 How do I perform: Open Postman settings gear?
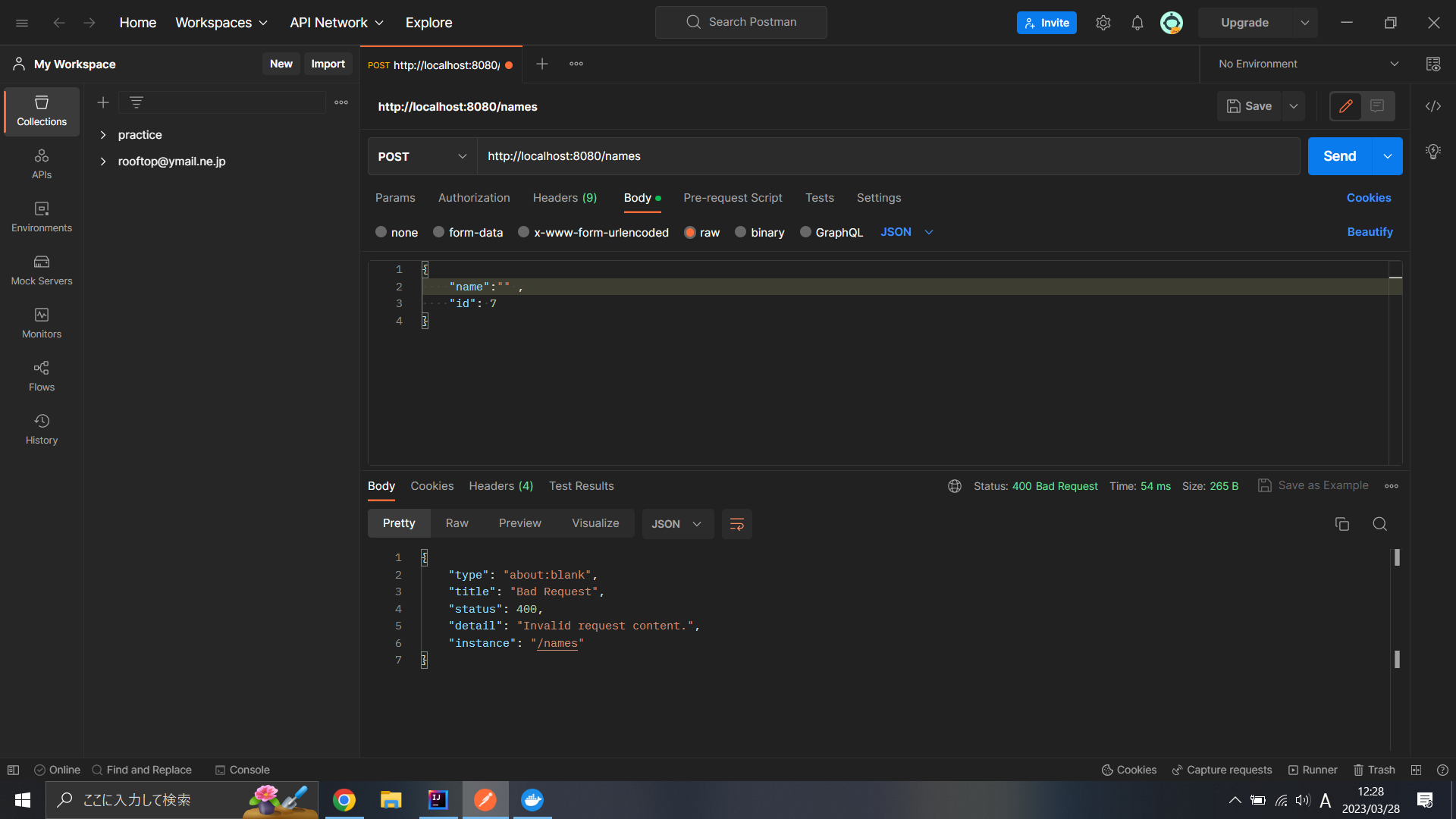tap(1103, 22)
